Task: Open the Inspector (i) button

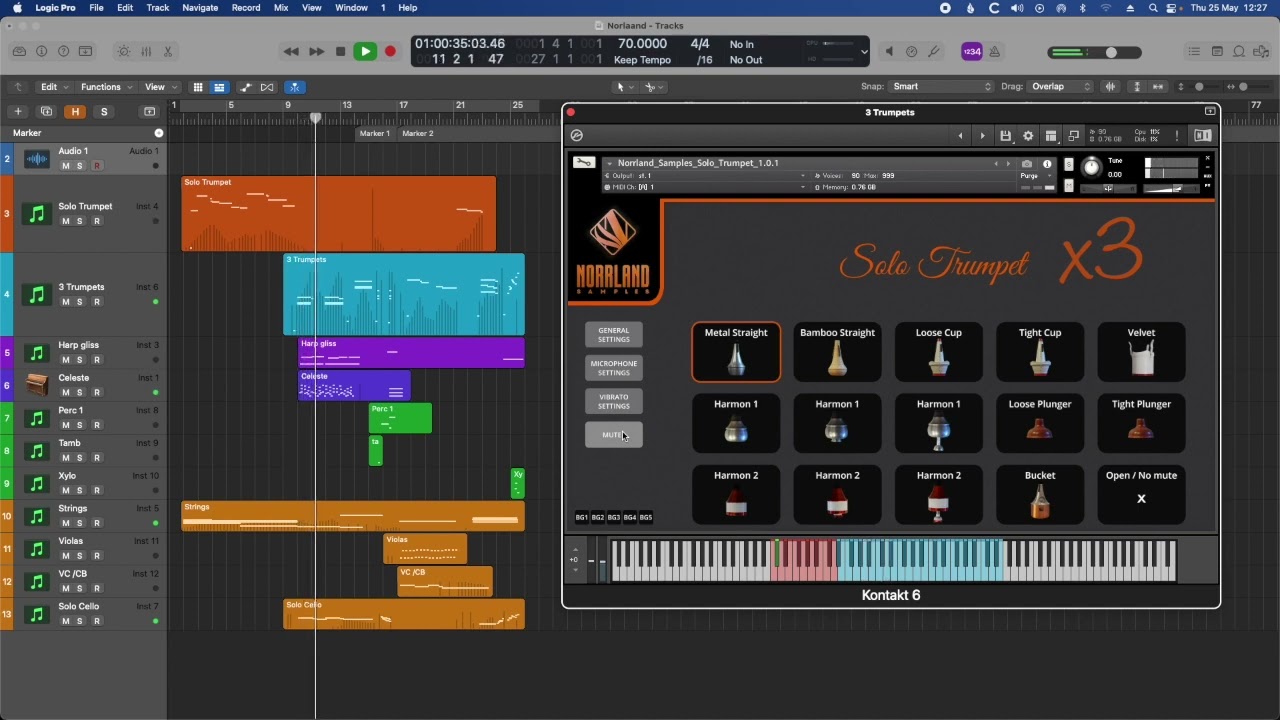Action: point(42,52)
